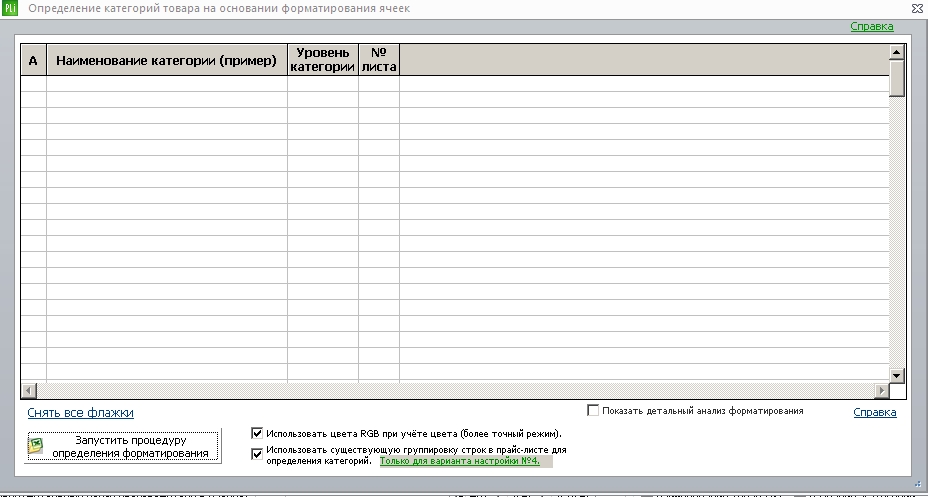
Task: Click the resize grip in dialog corner
Action: [x=919, y=485]
